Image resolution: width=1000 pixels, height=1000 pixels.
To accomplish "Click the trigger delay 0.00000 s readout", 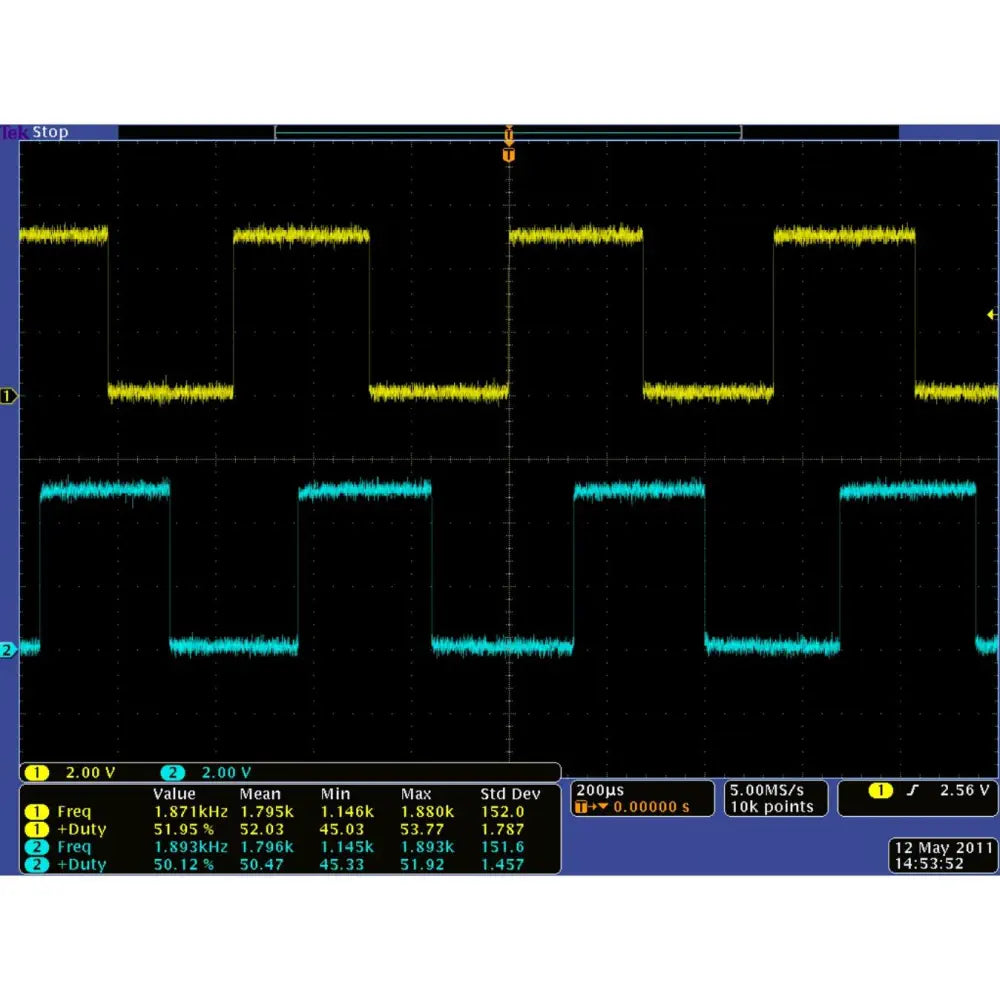I will [647, 807].
